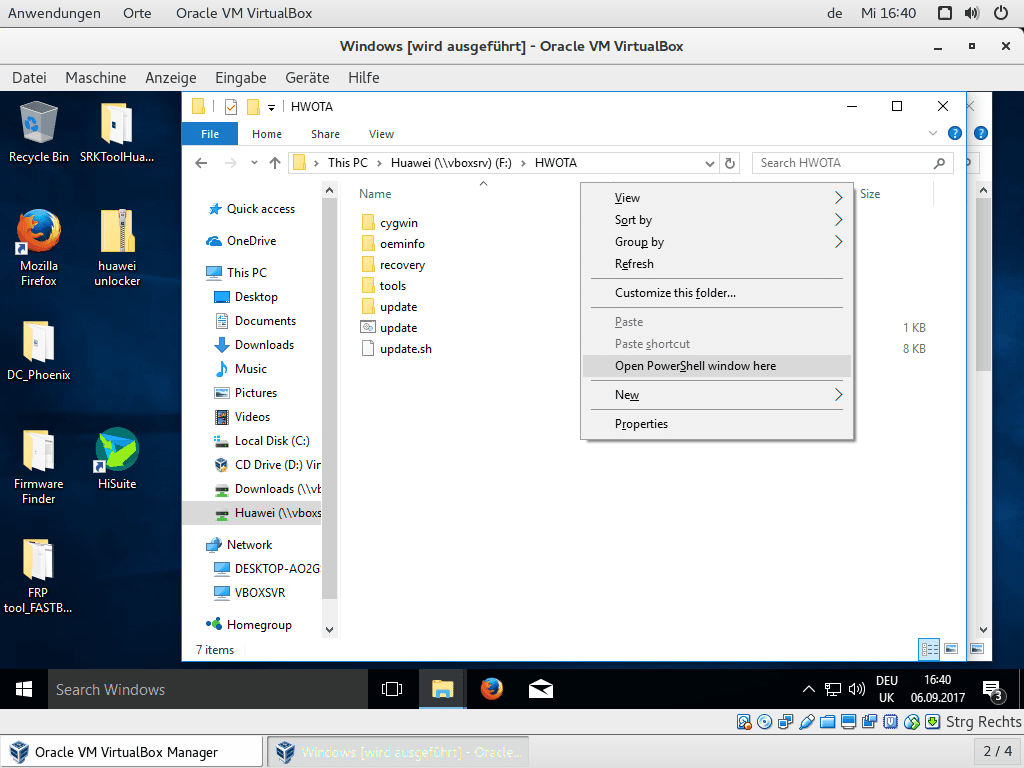1024x768 pixels.
Task: Click the VirtualBox hard disk status icon
Action: point(744,722)
